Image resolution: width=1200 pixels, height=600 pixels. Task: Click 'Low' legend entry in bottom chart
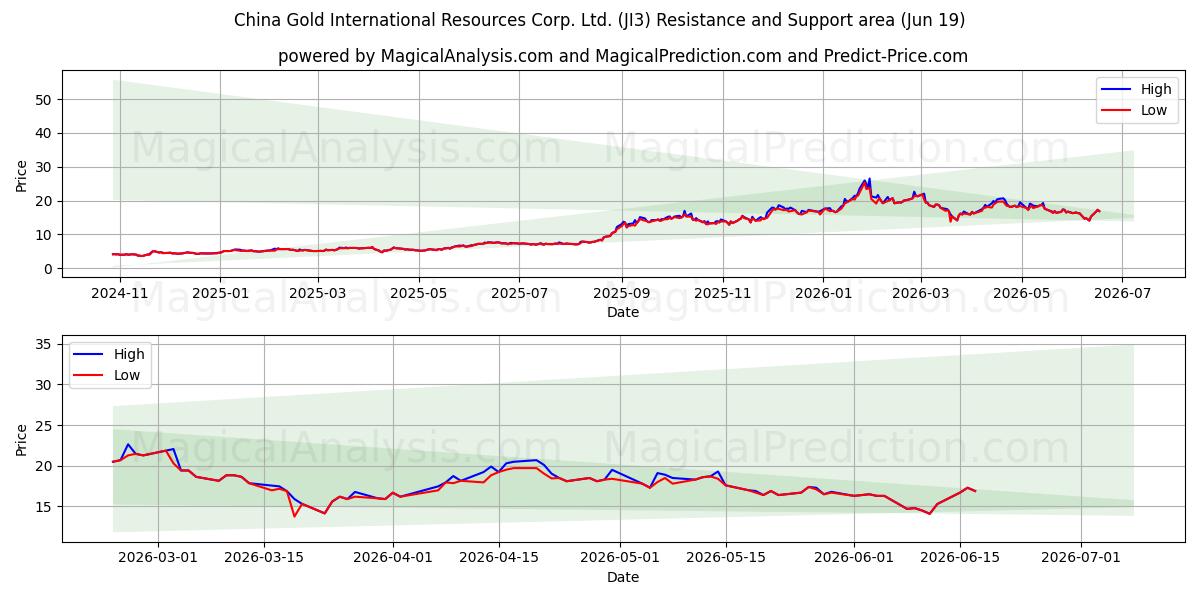pos(127,375)
